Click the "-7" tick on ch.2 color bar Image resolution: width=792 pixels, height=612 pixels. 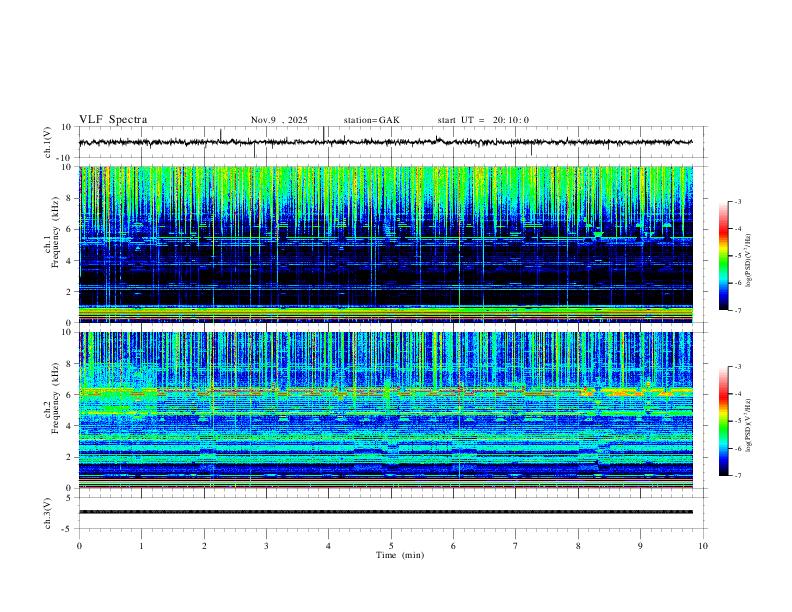click(x=738, y=476)
